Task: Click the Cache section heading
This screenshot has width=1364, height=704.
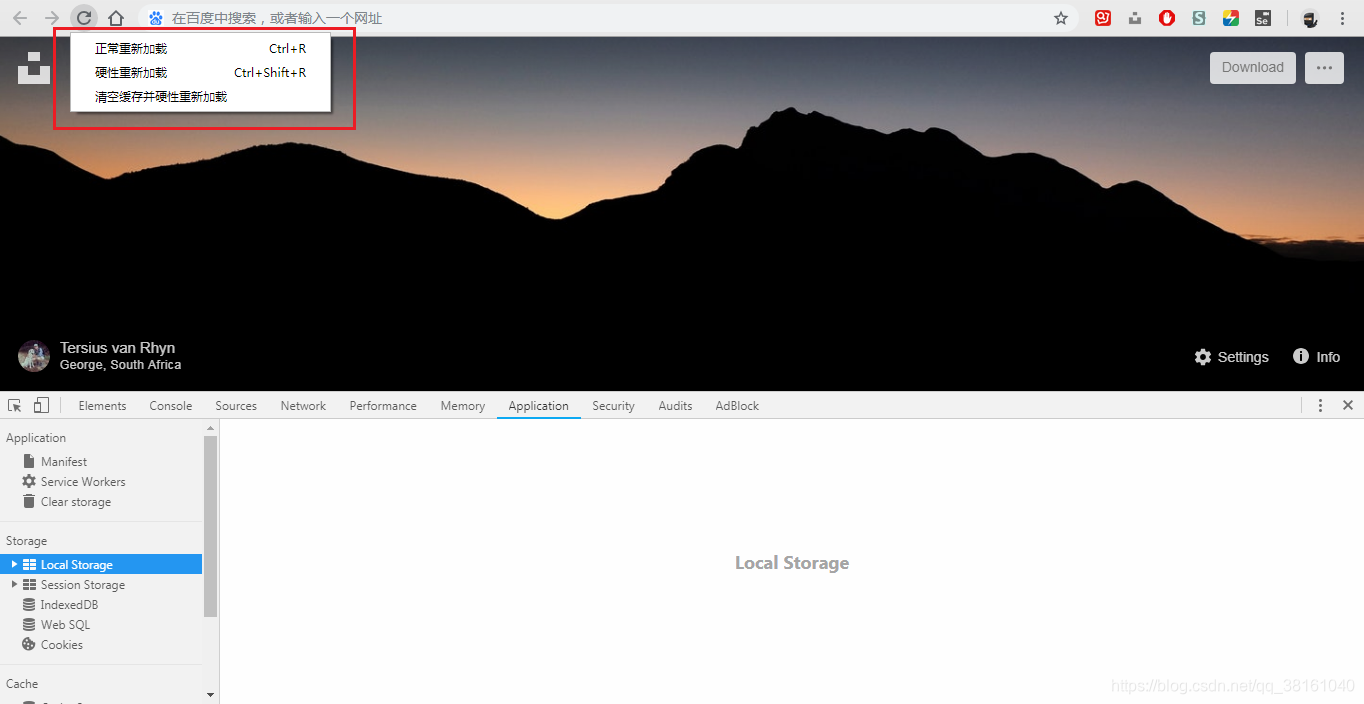Action: 22,684
